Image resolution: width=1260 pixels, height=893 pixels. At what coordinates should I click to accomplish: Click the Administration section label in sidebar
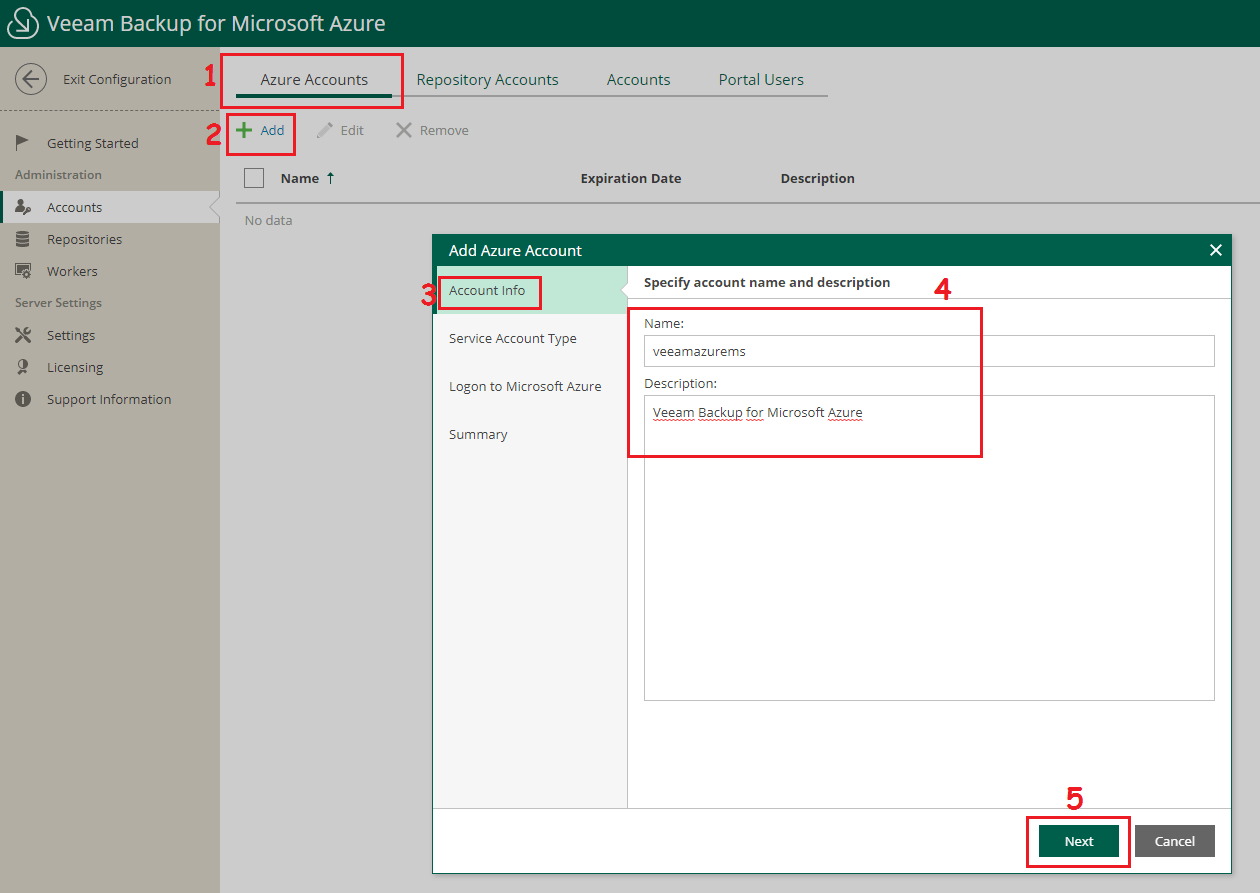pos(58,175)
